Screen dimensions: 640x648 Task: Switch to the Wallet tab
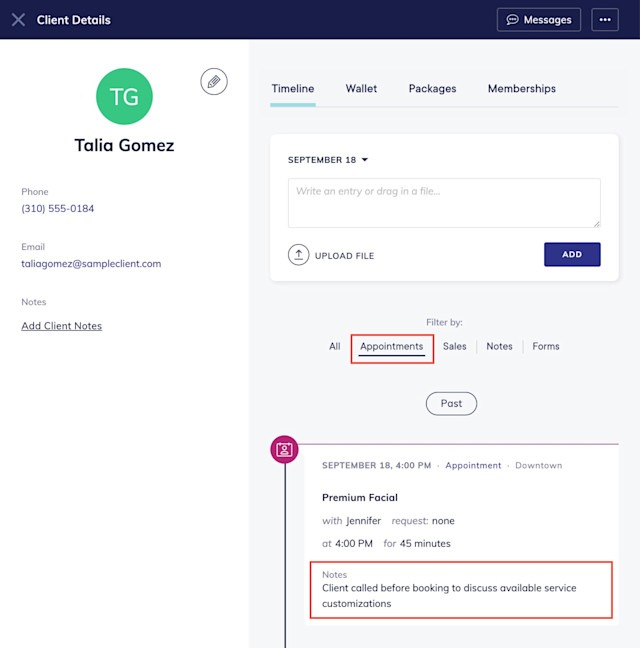pyautogui.click(x=361, y=88)
